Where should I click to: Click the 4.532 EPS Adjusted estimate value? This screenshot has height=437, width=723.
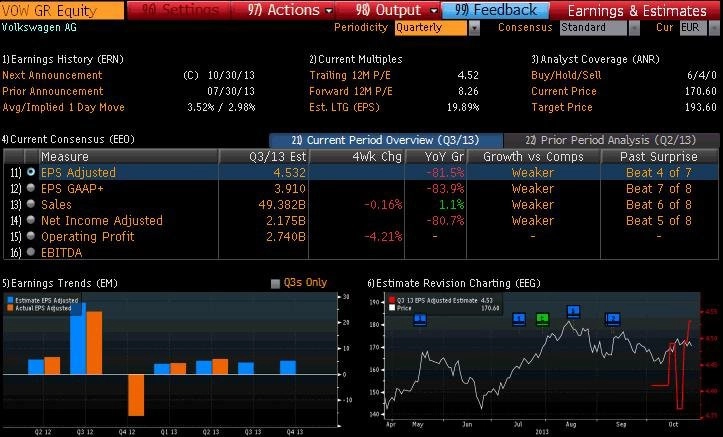coord(290,173)
